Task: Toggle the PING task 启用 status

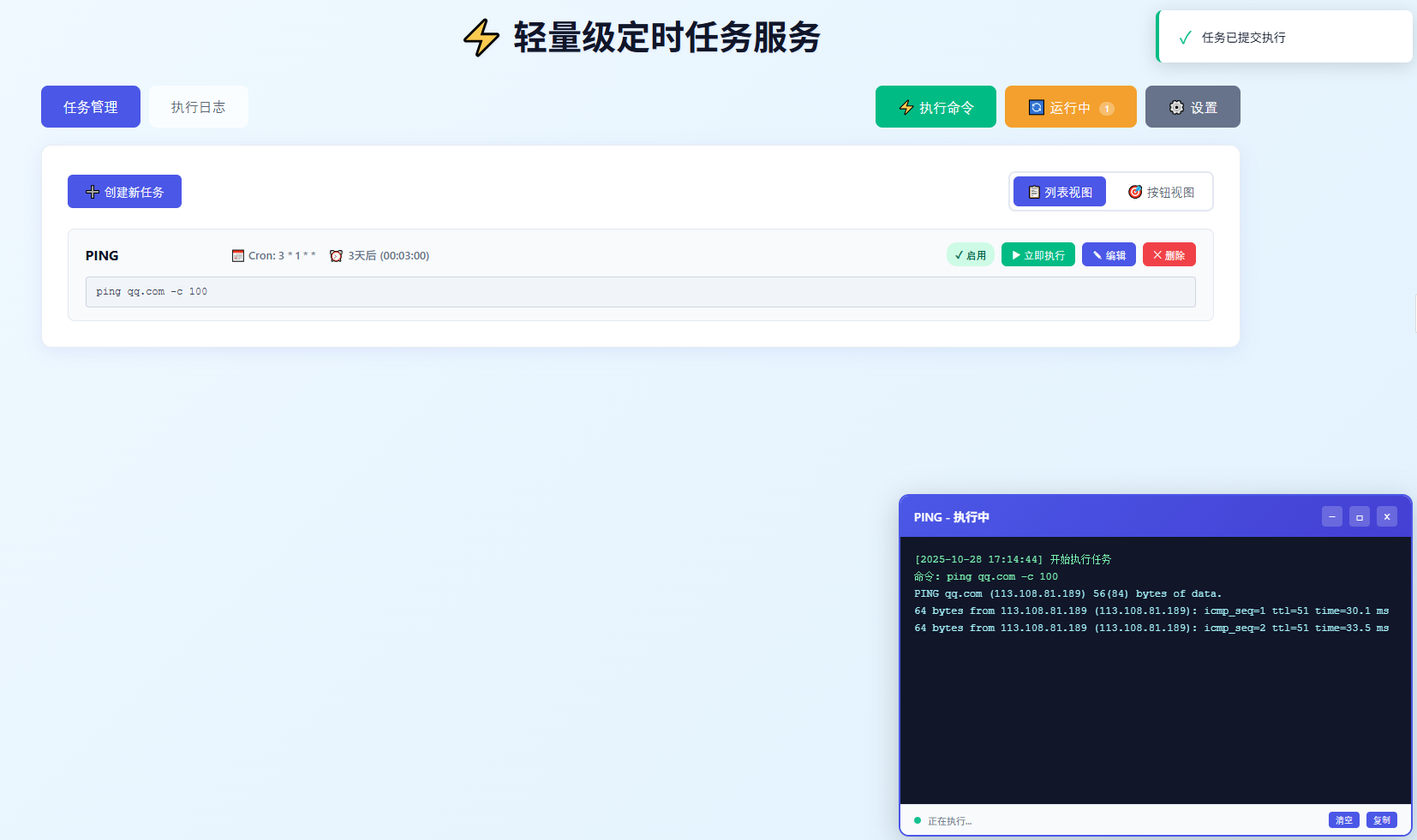Action: [970, 255]
